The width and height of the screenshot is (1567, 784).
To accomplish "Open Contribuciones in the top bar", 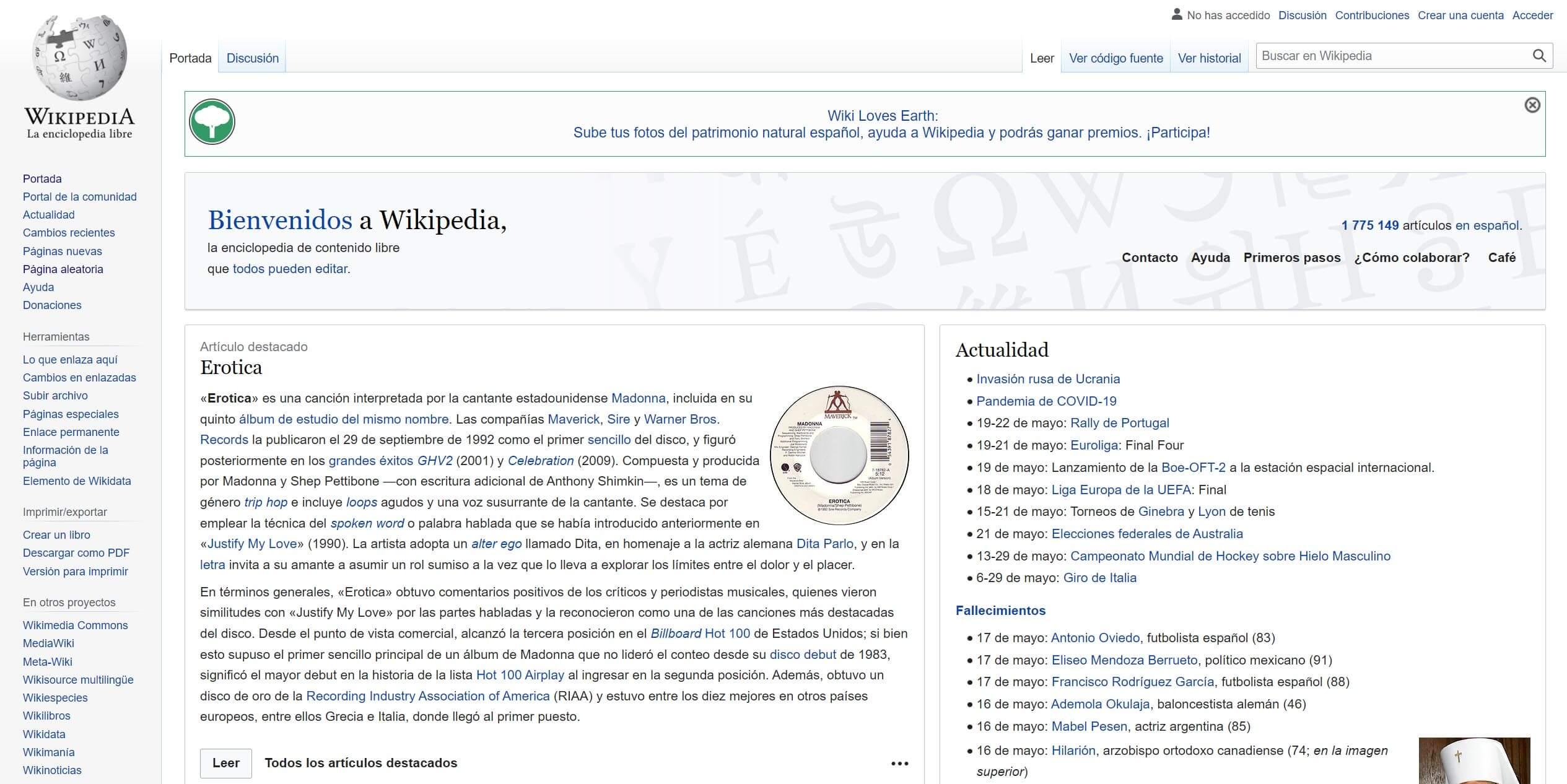I will pyautogui.click(x=1372, y=15).
